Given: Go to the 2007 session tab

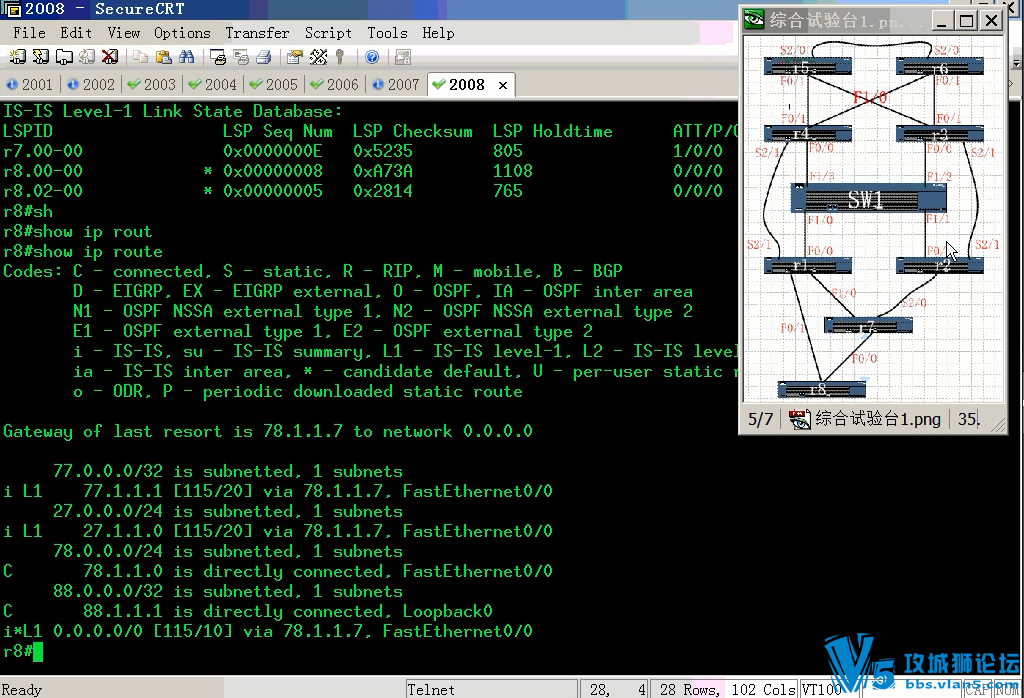Looking at the screenshot, I should tap(395, 85).
